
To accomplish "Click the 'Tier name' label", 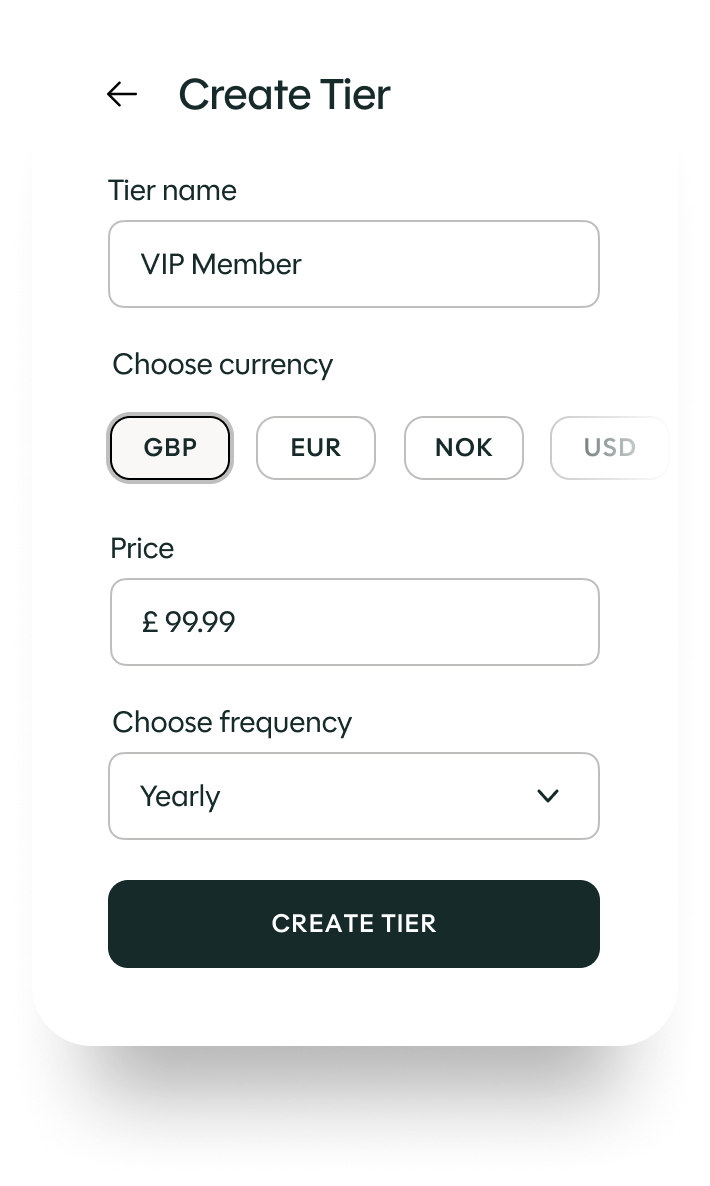I will click(x=172, y=190).
